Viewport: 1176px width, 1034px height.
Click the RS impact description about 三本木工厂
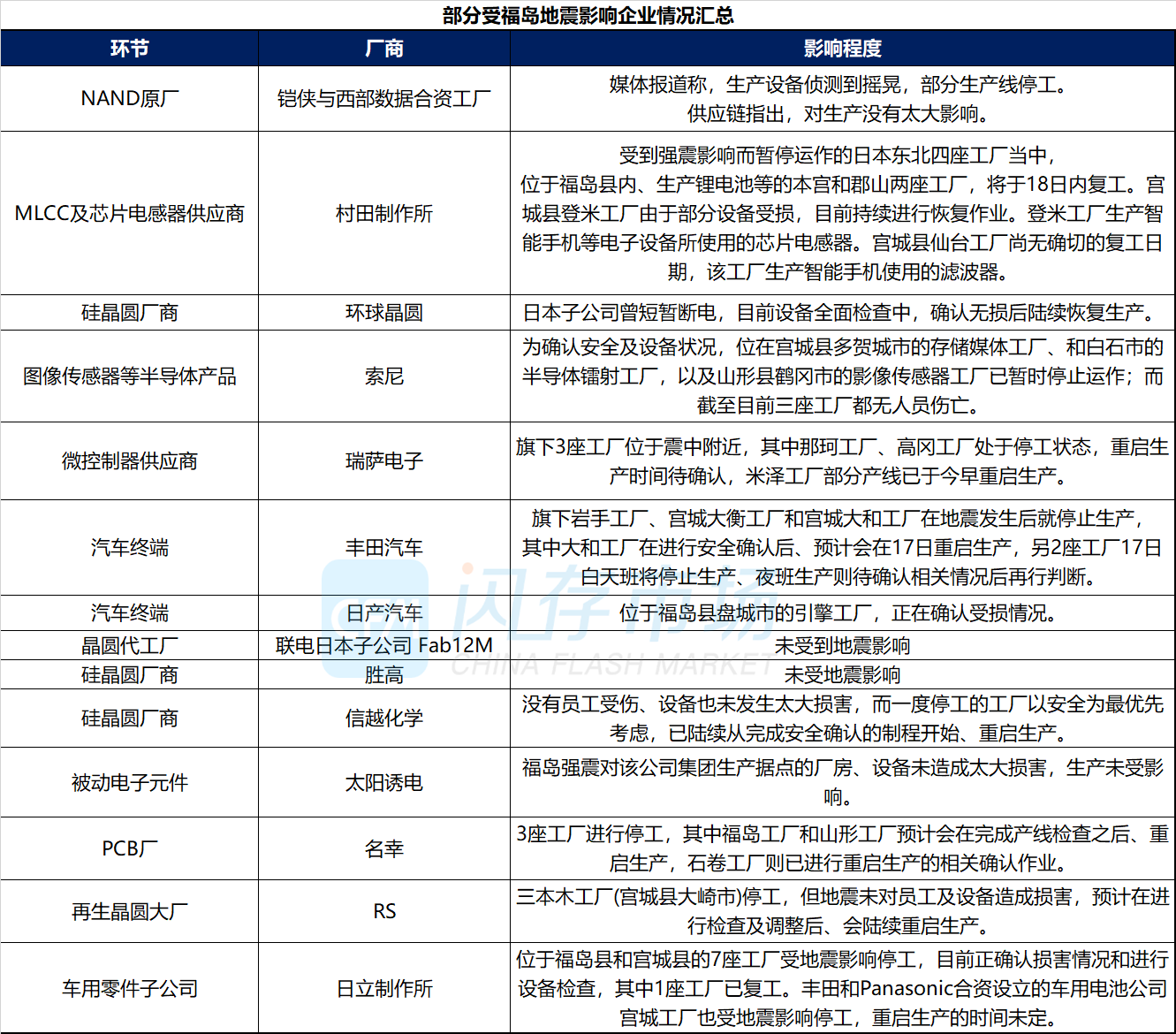[842, 911]
